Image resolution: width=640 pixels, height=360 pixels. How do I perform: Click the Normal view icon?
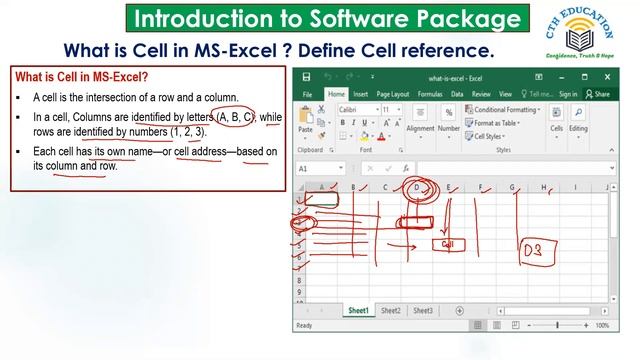(x=478, y=325)
